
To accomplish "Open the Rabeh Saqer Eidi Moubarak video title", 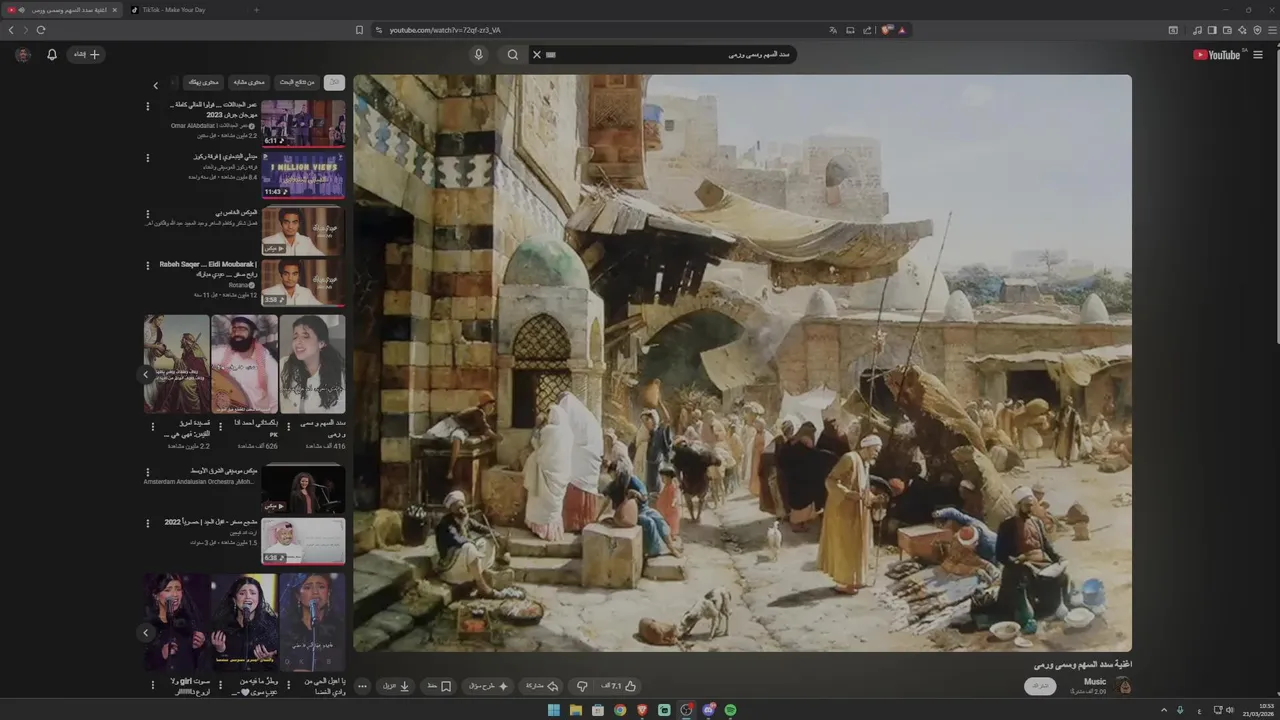I will coord(208,269).
